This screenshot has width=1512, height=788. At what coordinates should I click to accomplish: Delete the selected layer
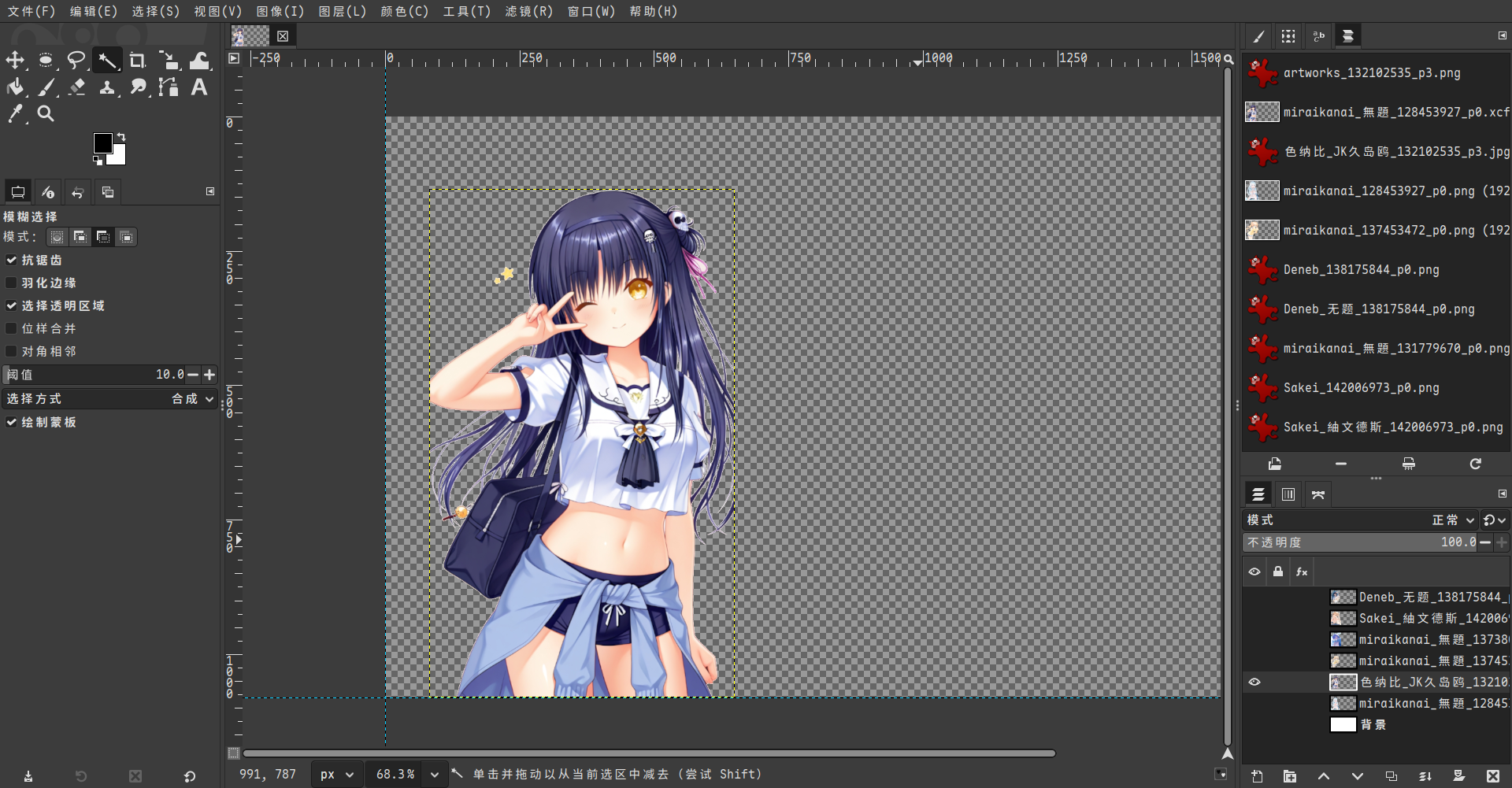coord(1493,776)
